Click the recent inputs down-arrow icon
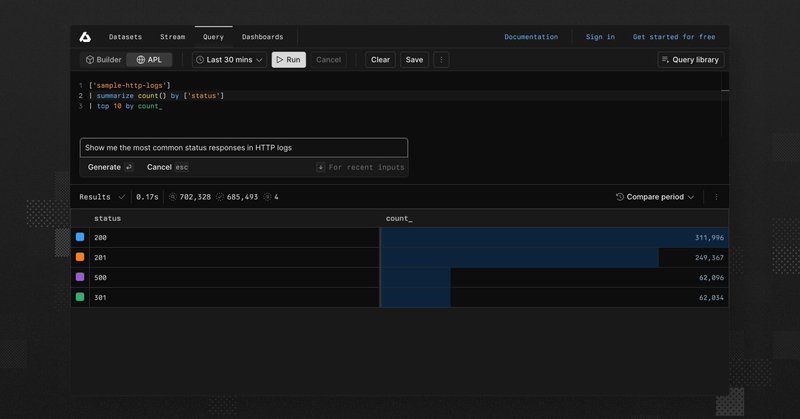The image size is (800, 419). point(320,167)
